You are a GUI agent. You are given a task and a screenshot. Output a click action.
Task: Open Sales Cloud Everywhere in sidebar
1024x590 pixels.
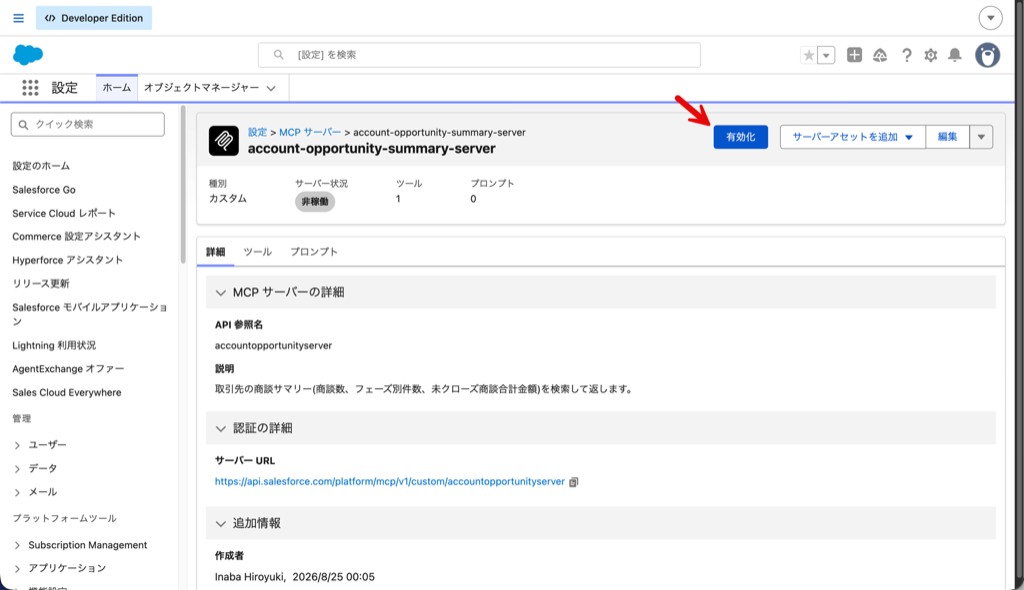[67, 392]
